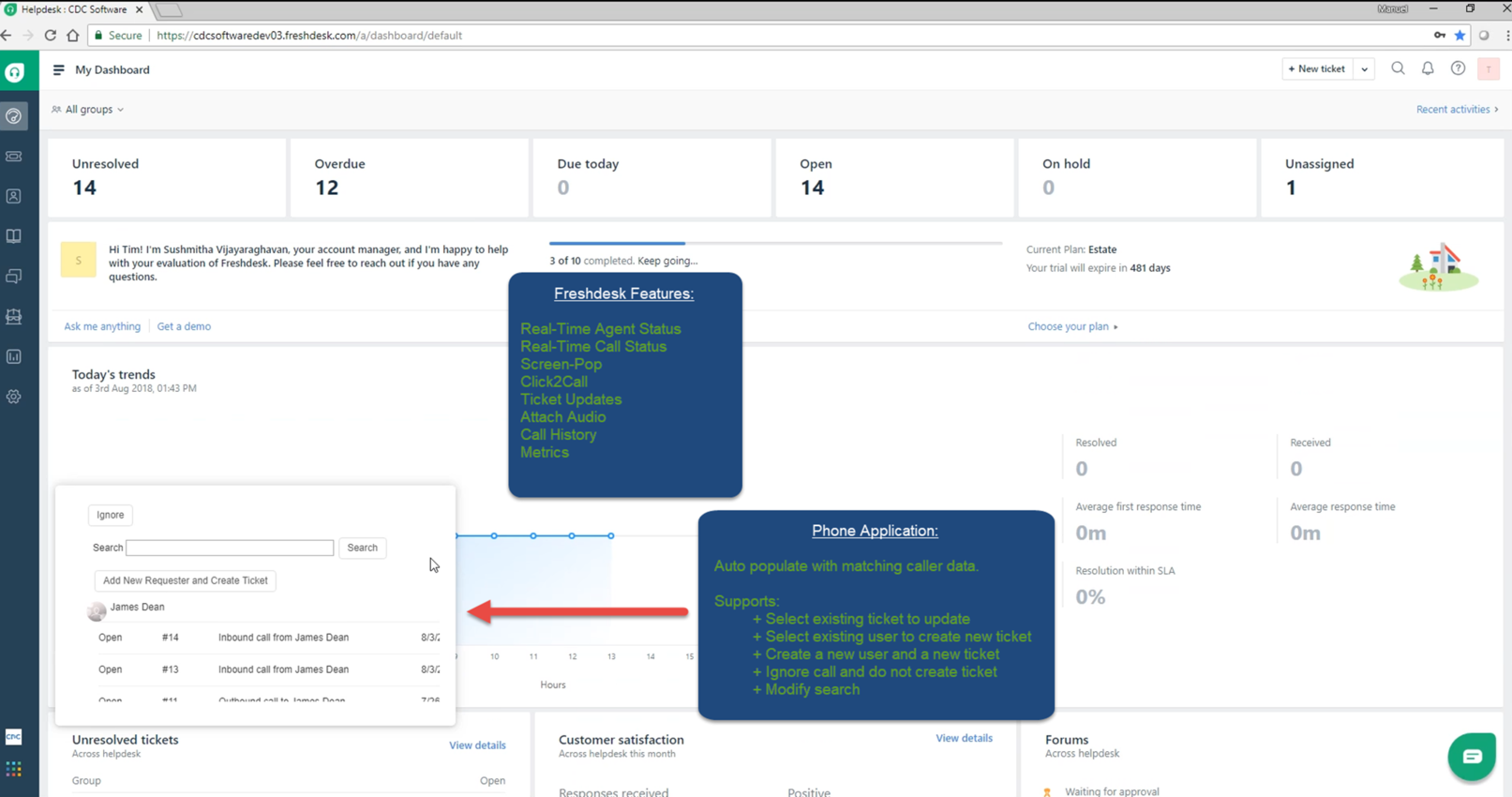Viewport: 1512px width, 797px height.
Task: Click the Ignore button in call popup
Action: pos(110,515)
